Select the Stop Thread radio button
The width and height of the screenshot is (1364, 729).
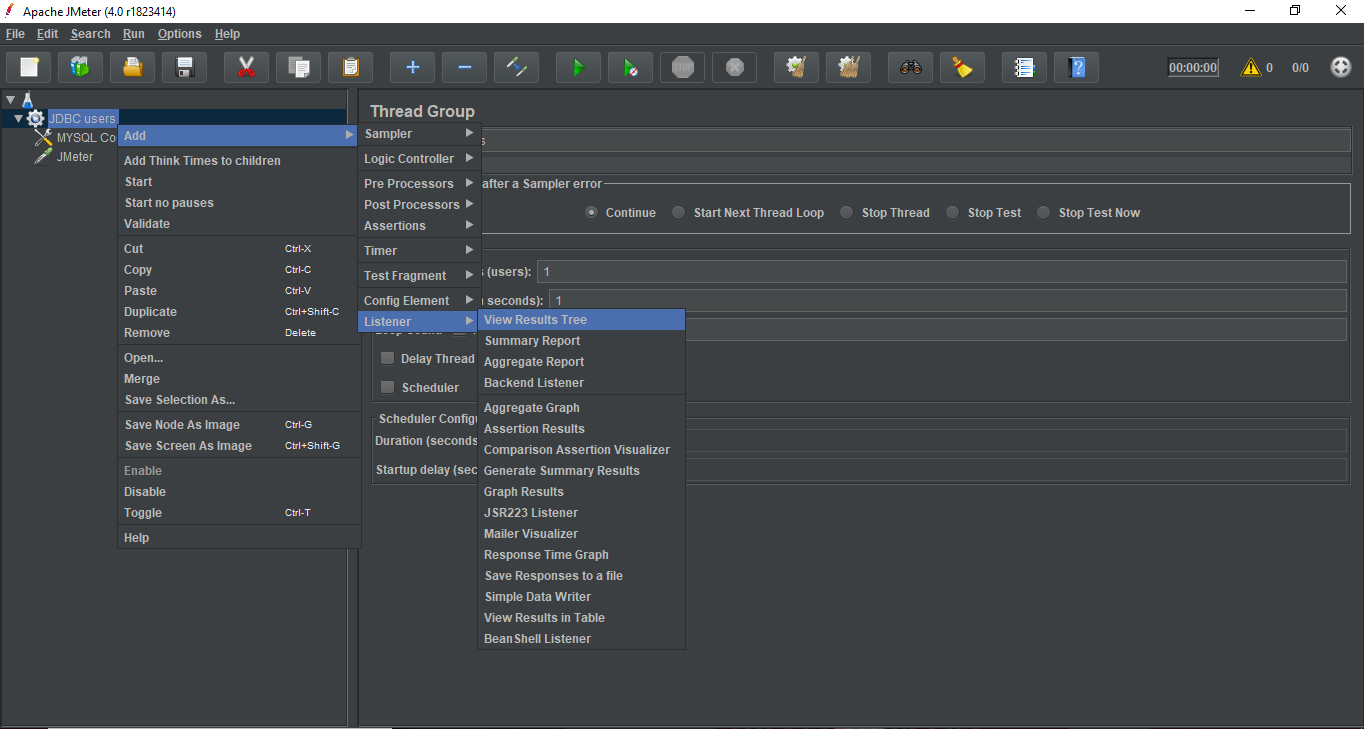847,213
